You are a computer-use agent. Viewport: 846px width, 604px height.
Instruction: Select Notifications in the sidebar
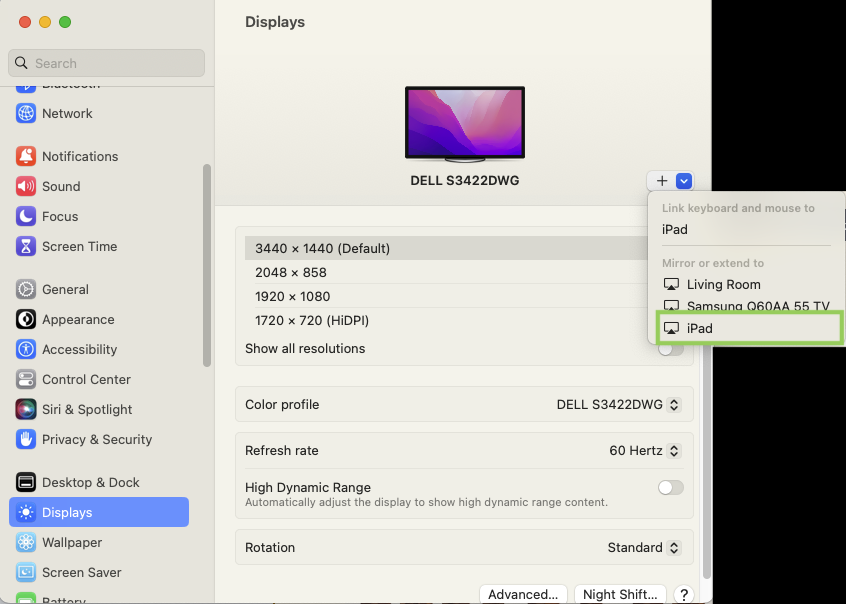pos(80,156)
